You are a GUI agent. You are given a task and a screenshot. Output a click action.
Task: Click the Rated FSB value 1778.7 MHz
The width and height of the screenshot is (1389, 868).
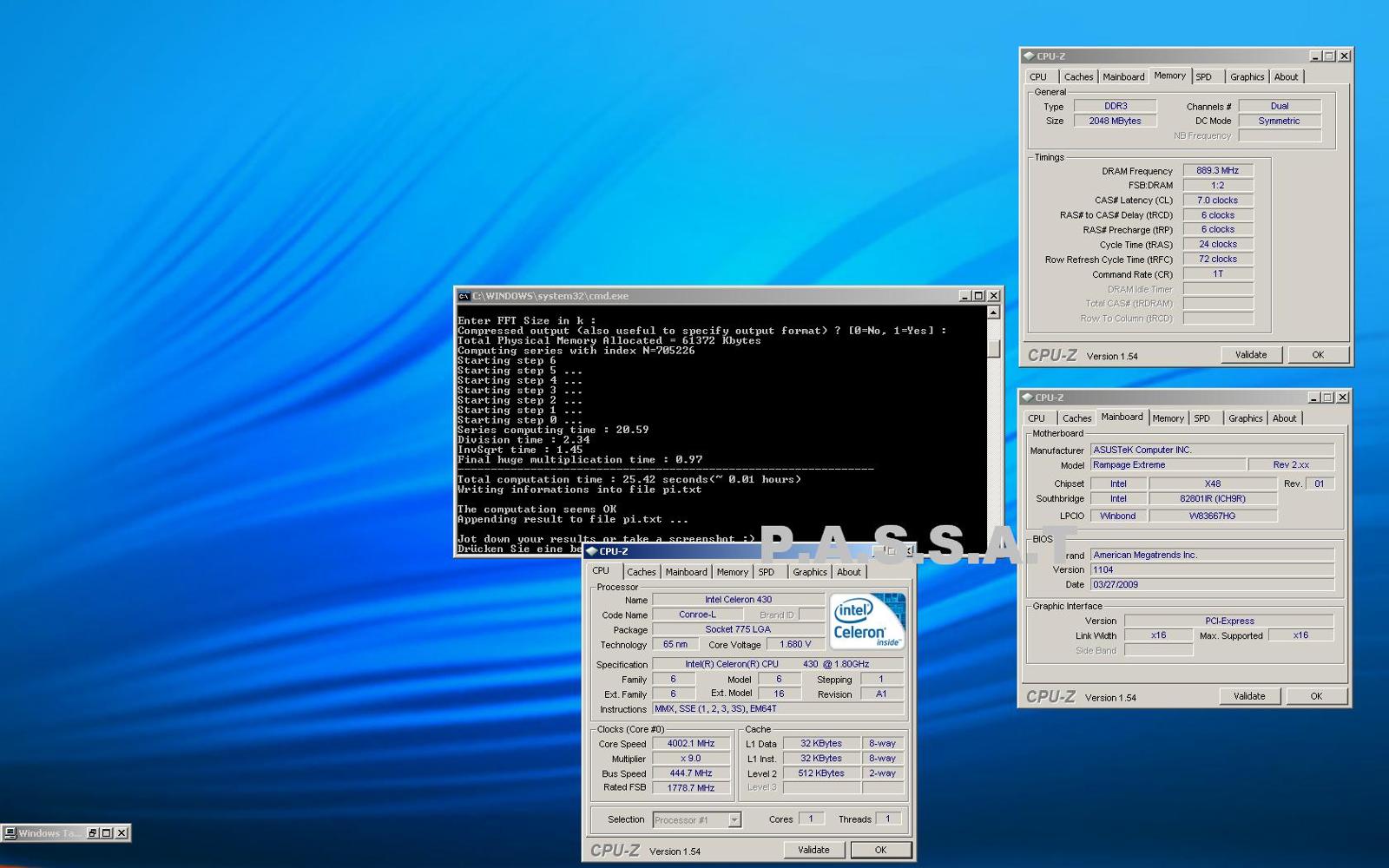(691, 788)
